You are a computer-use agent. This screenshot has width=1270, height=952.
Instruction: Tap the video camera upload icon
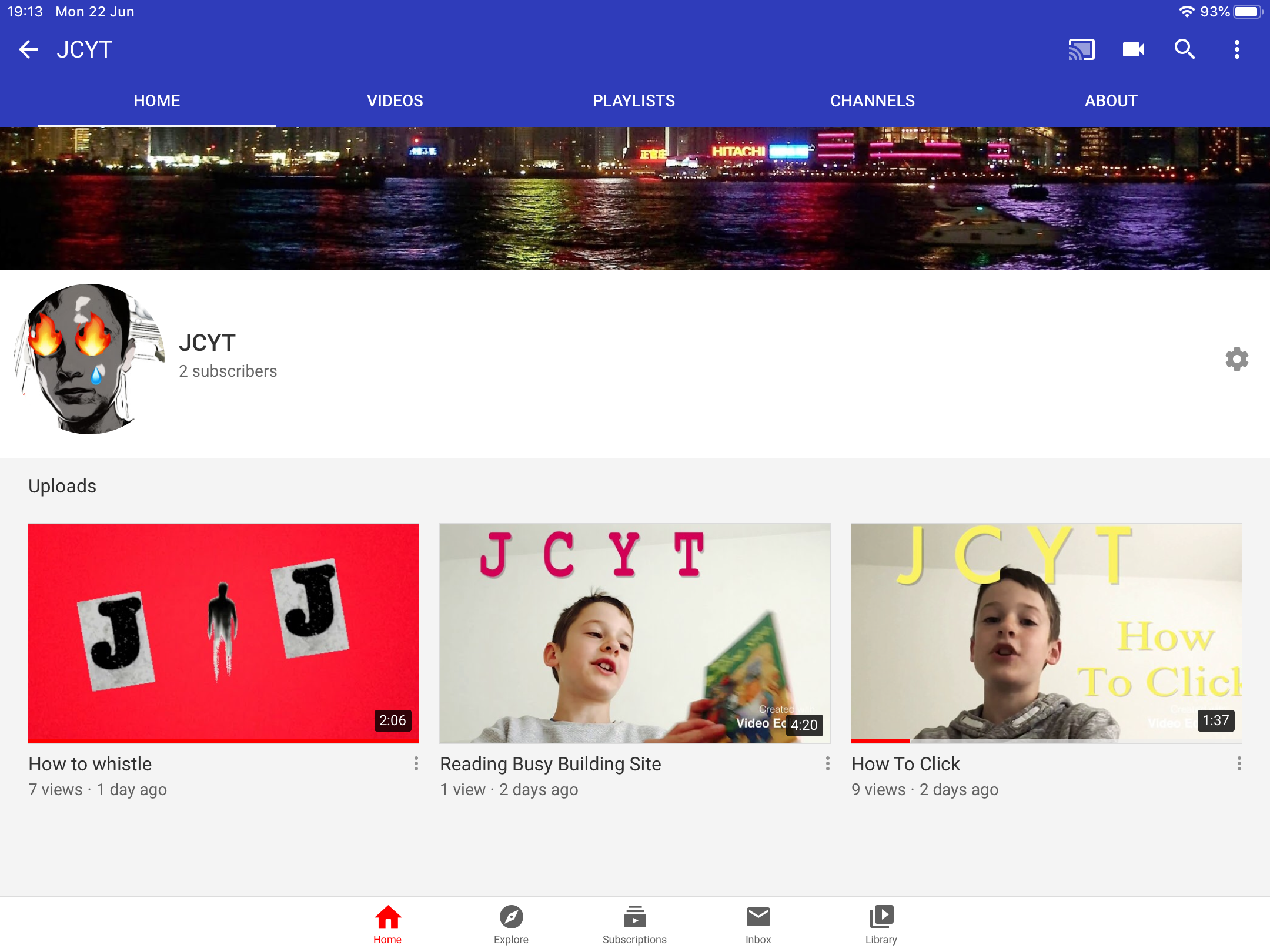click(1133, 50)
